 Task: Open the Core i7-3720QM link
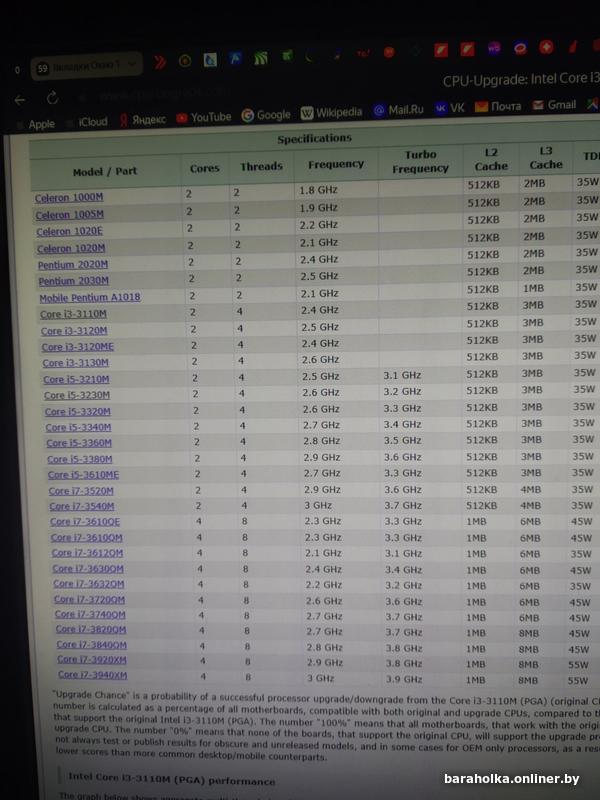(x=89, y=599)
